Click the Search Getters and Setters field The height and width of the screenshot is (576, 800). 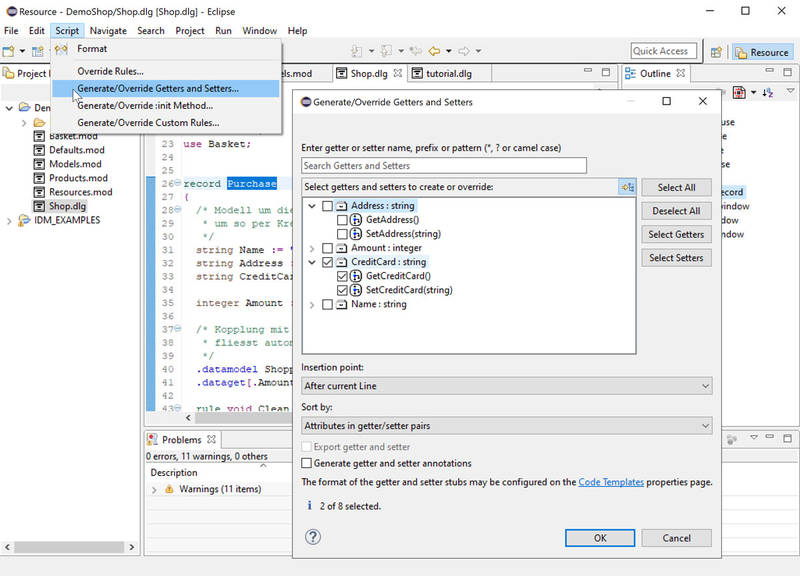443,166
